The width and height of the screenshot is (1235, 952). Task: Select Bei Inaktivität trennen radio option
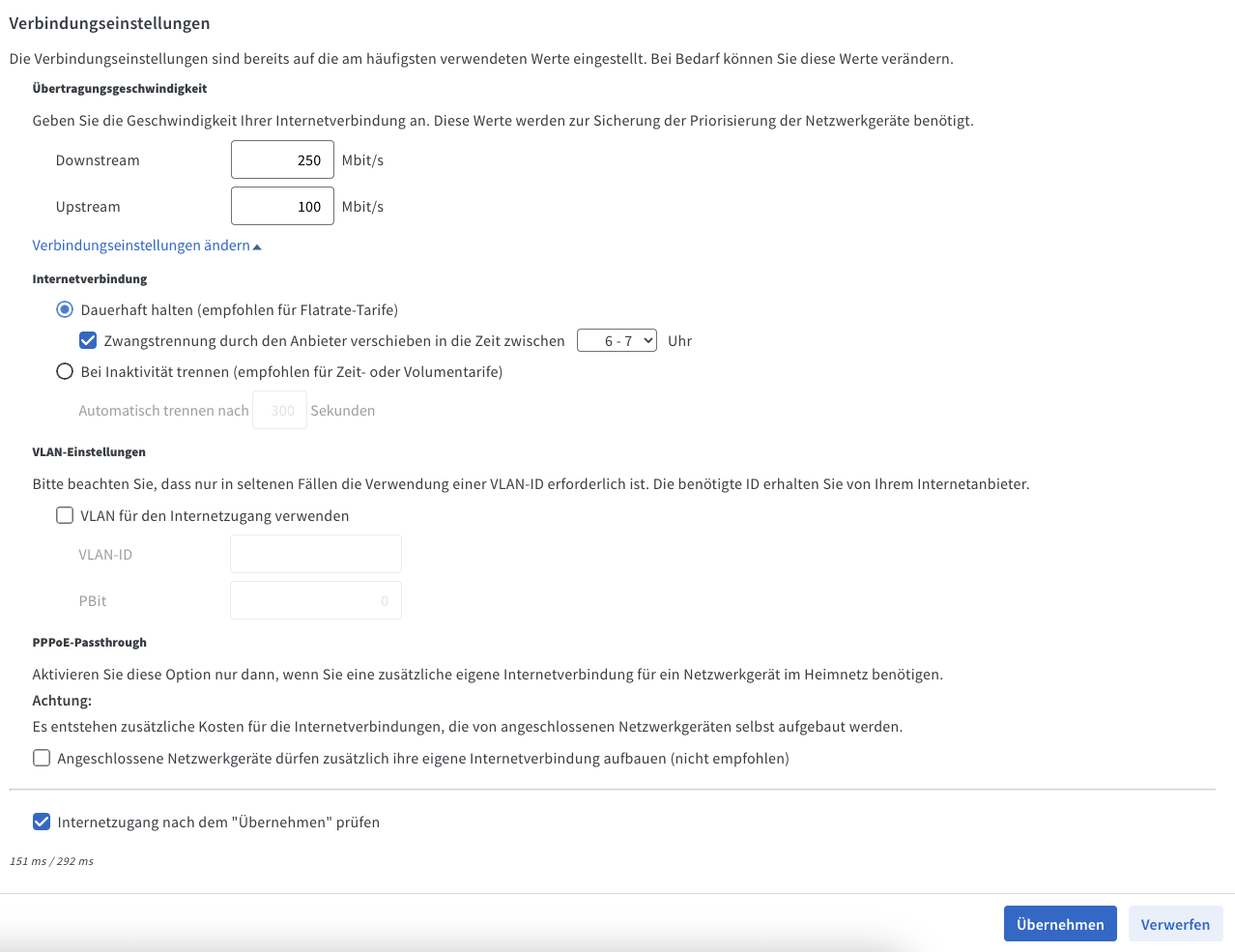[x=65, y=372]
